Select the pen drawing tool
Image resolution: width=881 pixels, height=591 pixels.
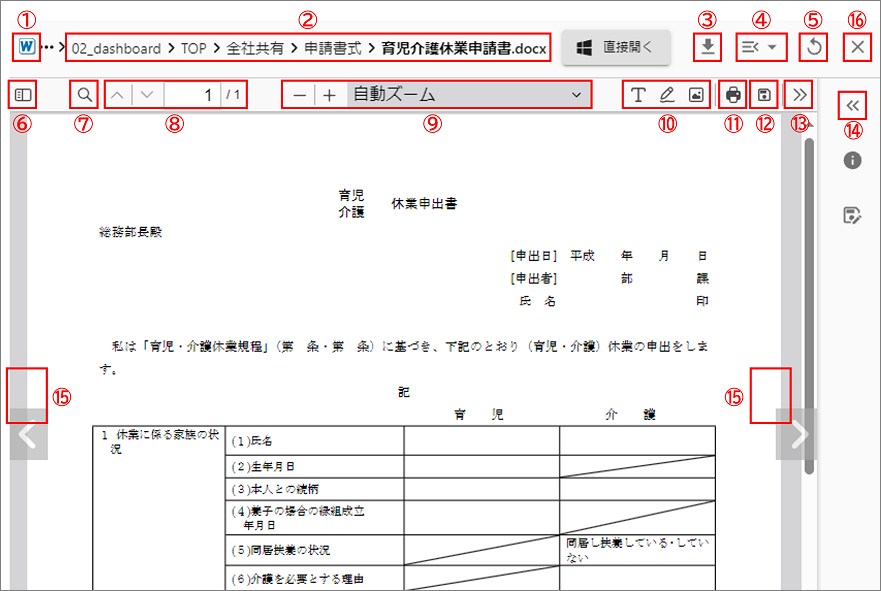[667, 95]
